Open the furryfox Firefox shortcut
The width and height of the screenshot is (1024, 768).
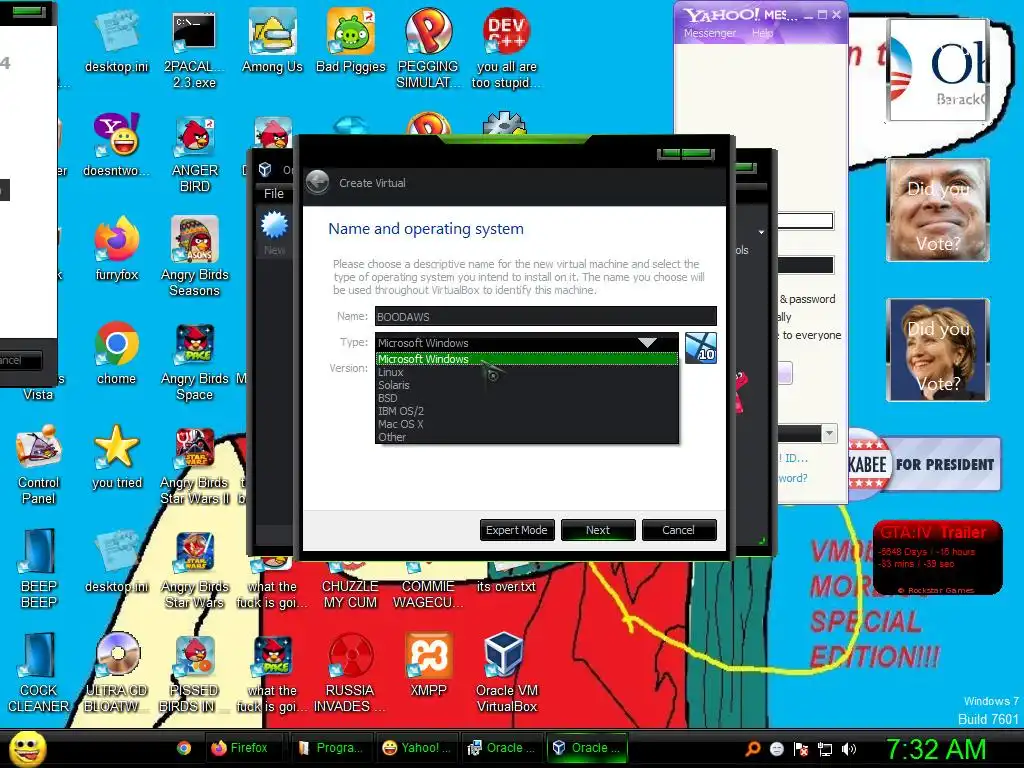click(x=116, y=249)
